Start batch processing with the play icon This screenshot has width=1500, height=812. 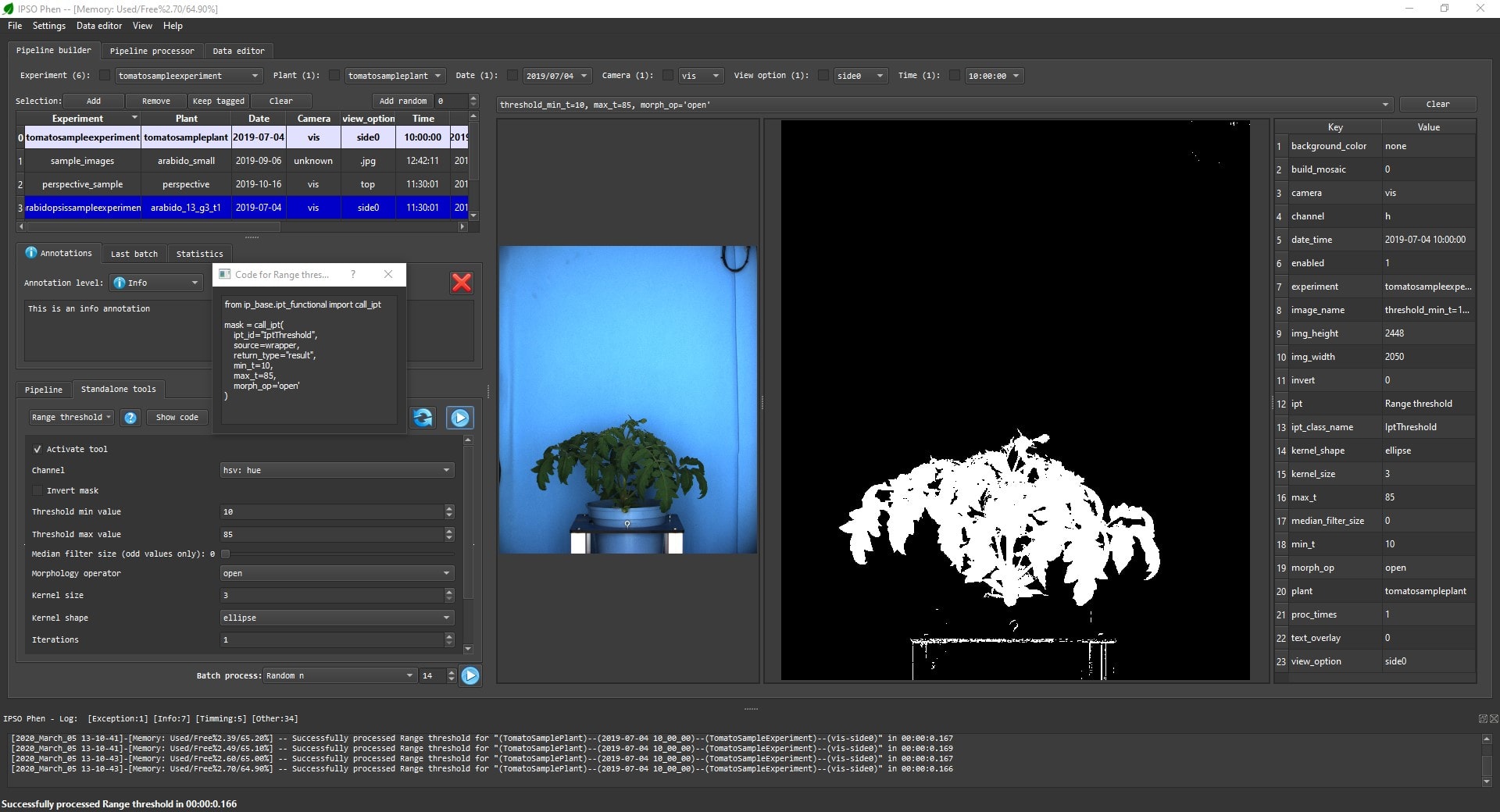(x=470, y=675)
